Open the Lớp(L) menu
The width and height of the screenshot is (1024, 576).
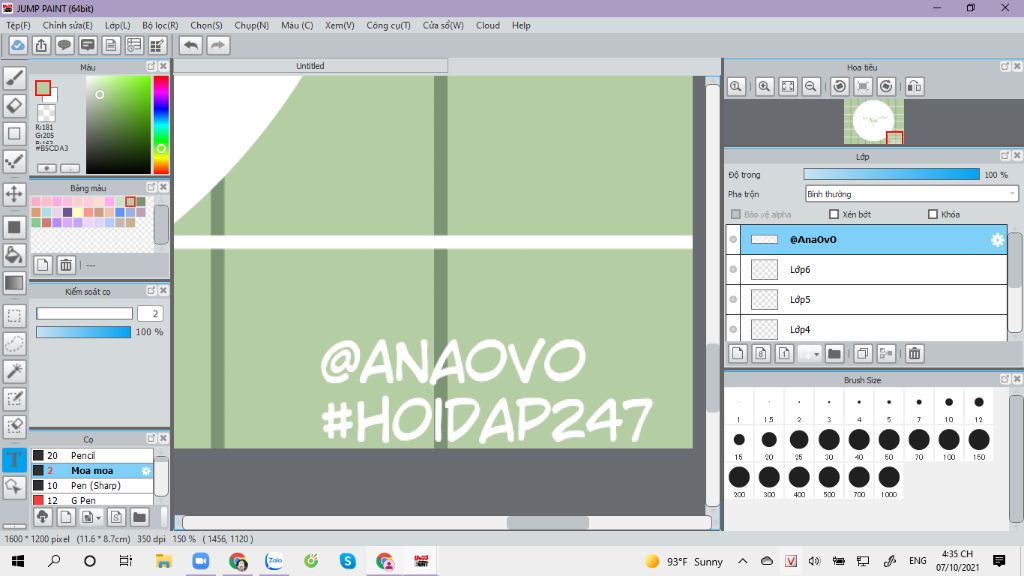click(x=118, y=25)
